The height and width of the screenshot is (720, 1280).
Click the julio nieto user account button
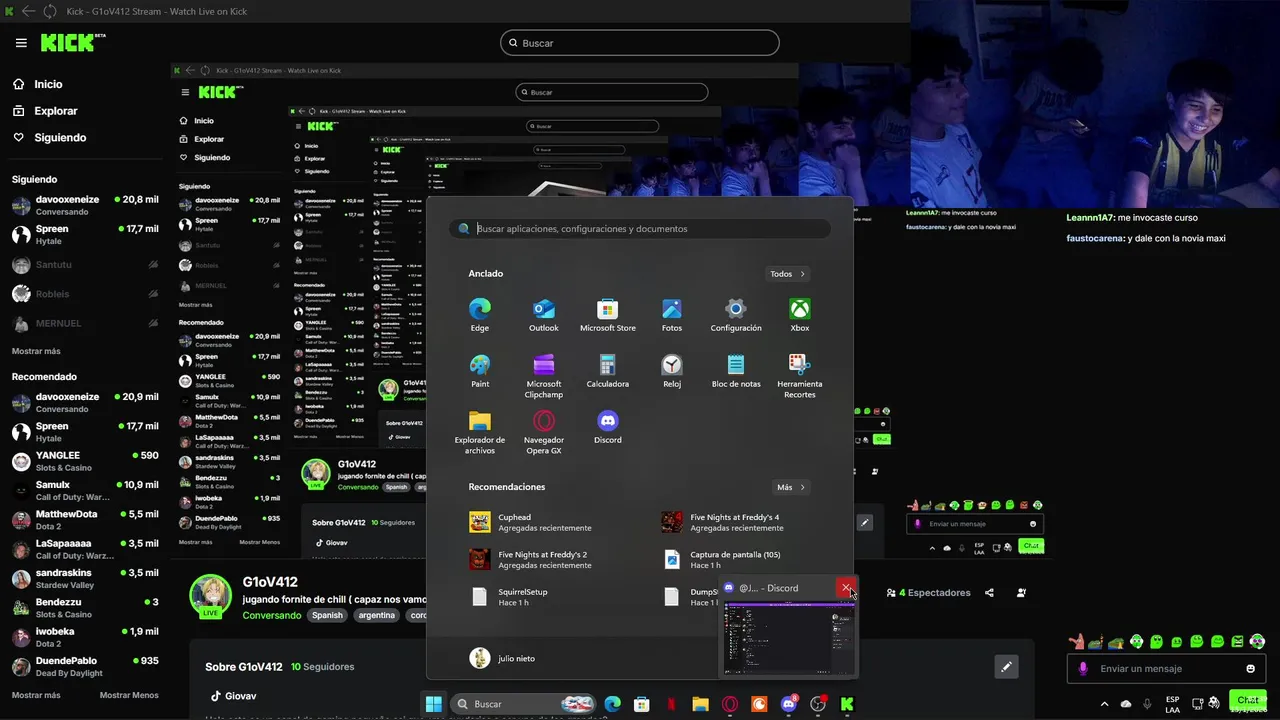coord(503,658)
